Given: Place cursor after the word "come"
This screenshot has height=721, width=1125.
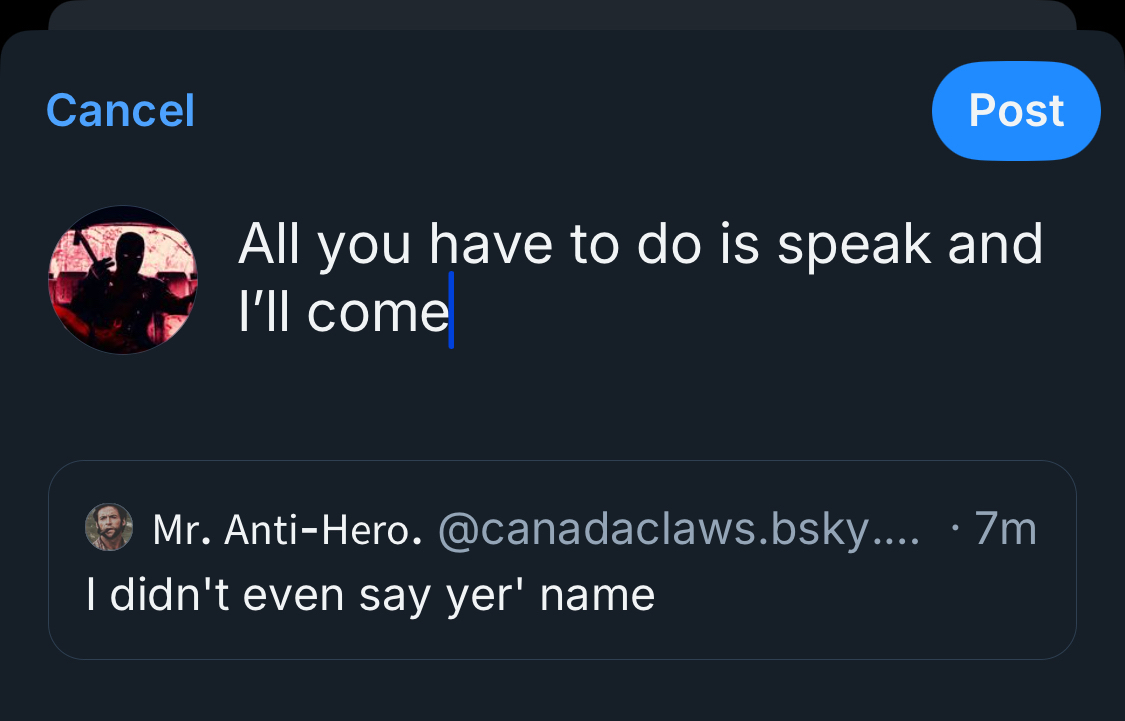Looking at the screenshot, I should [x=451, y=313].
